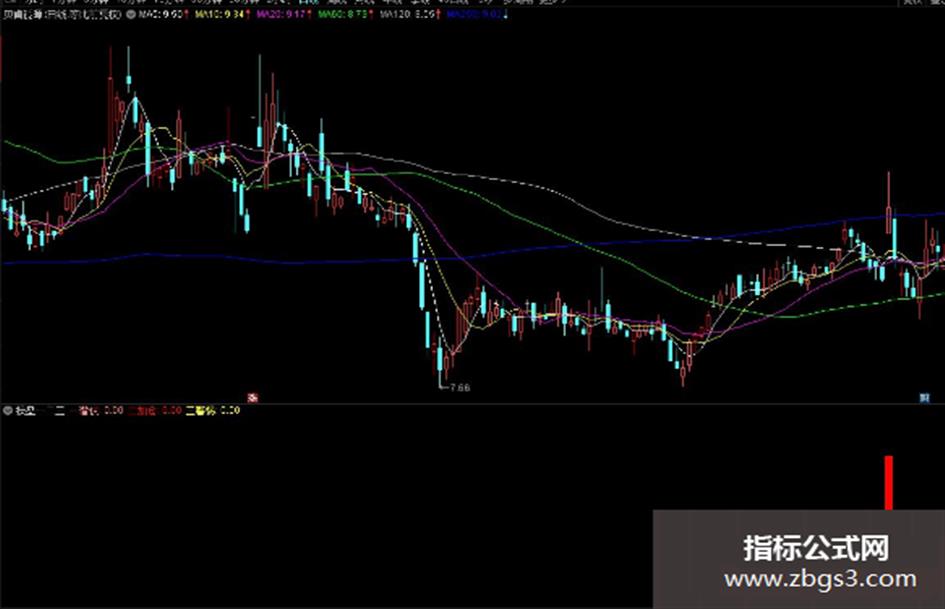The image size is (945, 609).
Task: Click the 7.66 low price annotation
Action: point(460,388)
